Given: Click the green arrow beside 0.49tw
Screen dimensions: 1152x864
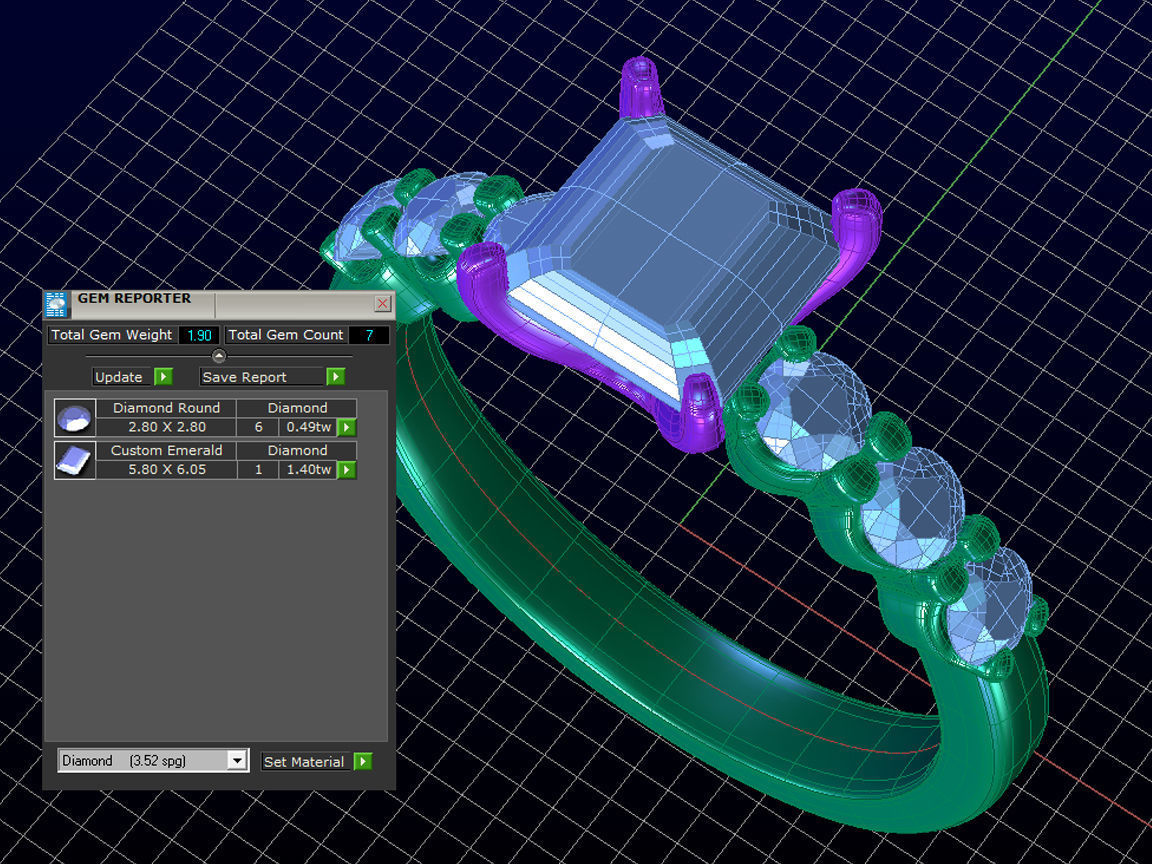Looking at the screenshot, I should point(347,428).
